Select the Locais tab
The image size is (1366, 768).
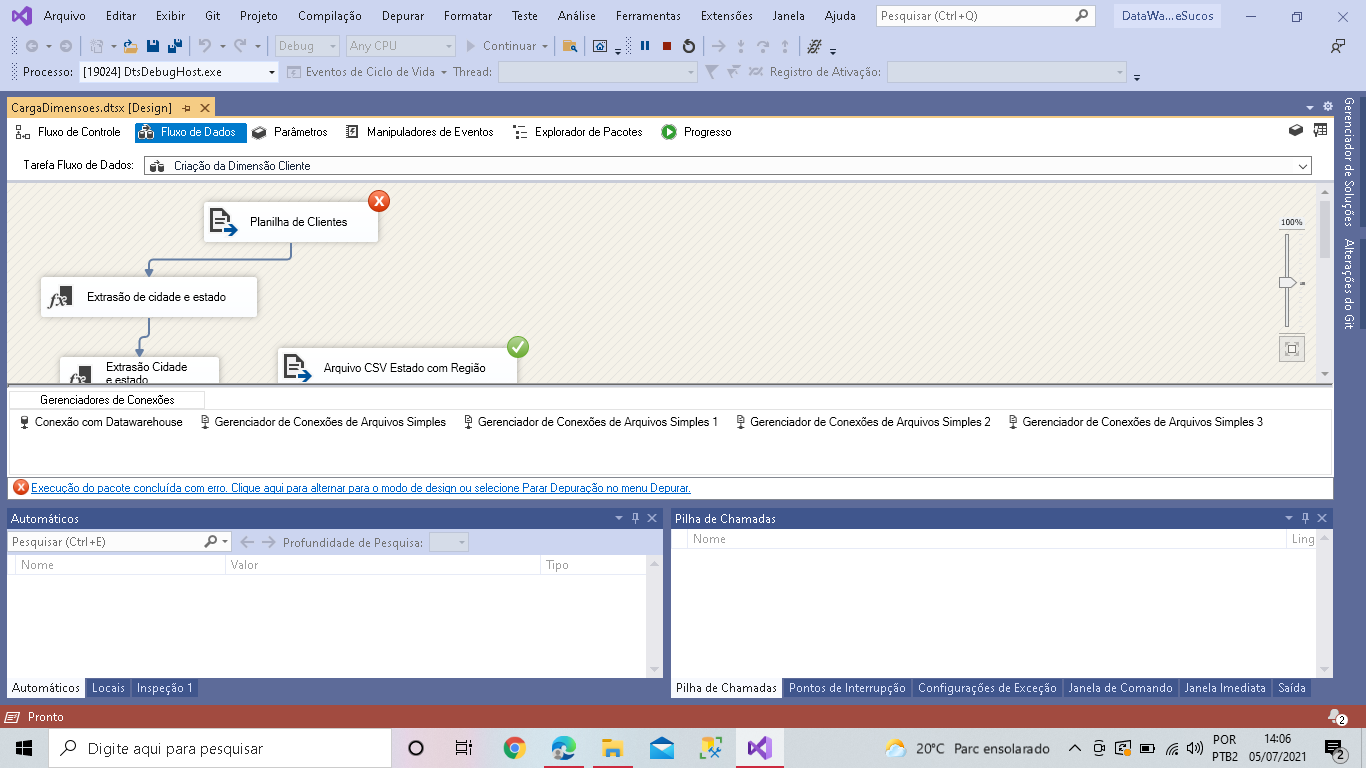click(108, 688)
